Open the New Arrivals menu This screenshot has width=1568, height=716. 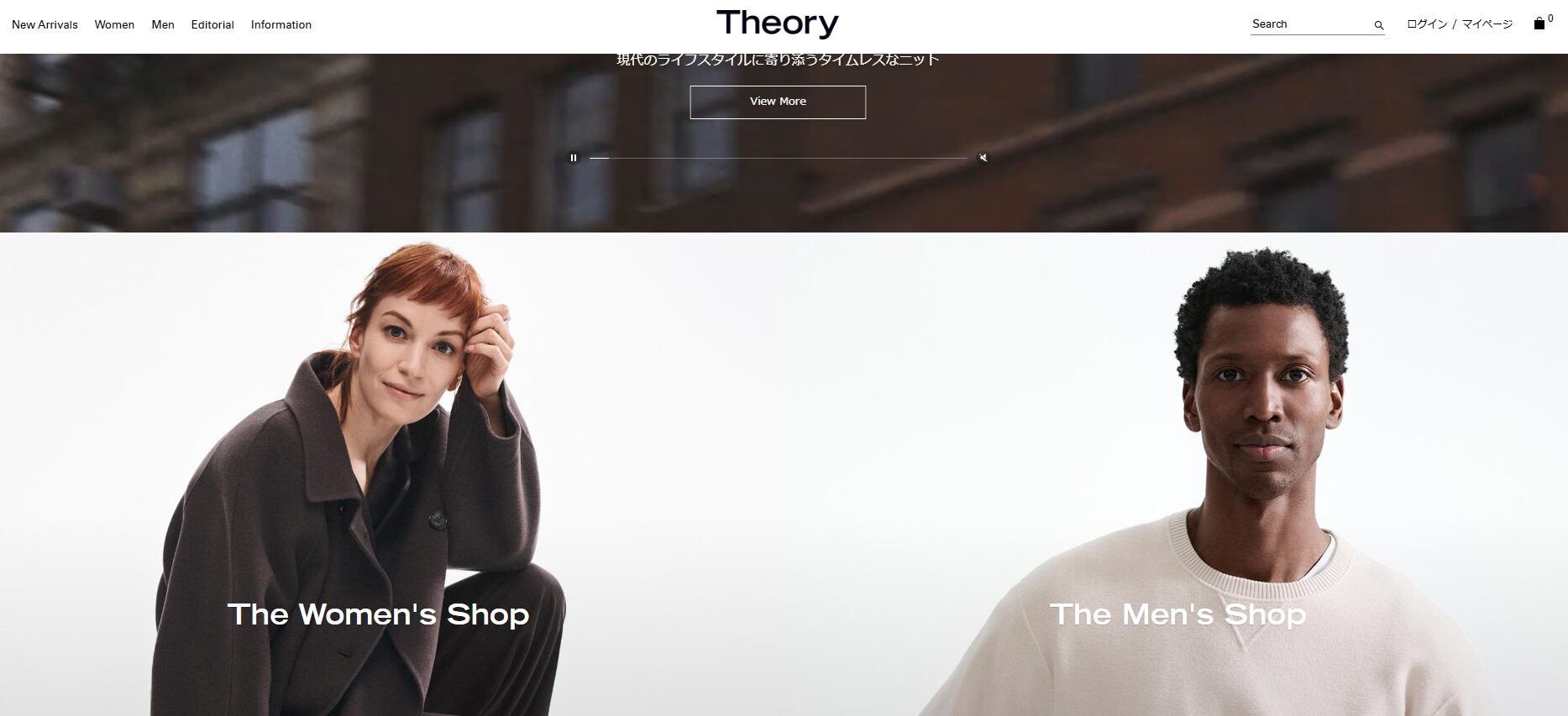click(45, 24)
